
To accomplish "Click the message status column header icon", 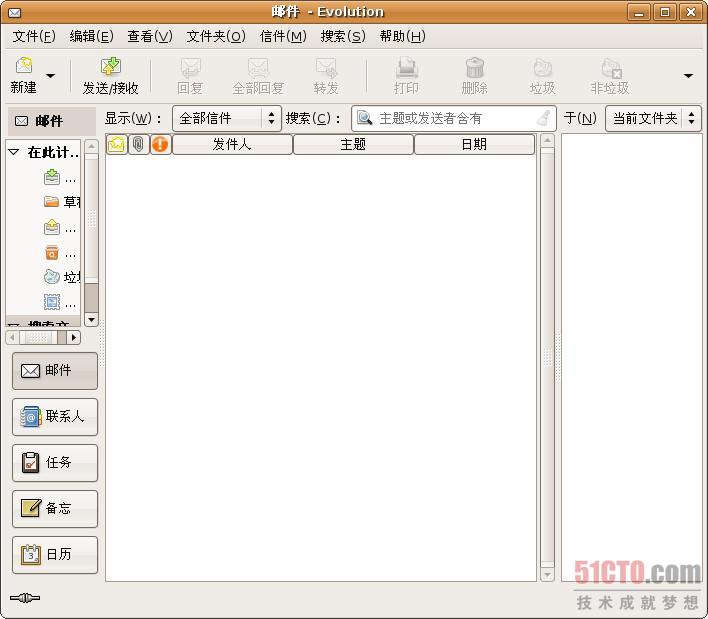I will click(x=116, y=144).
